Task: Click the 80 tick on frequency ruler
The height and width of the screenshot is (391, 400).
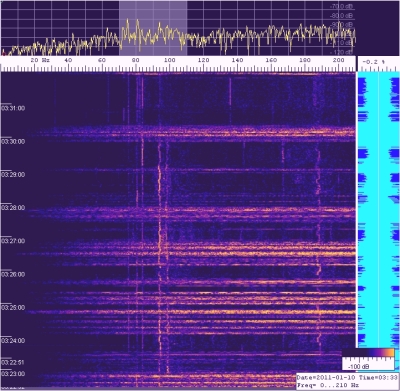Action: [x=135, y=60]
